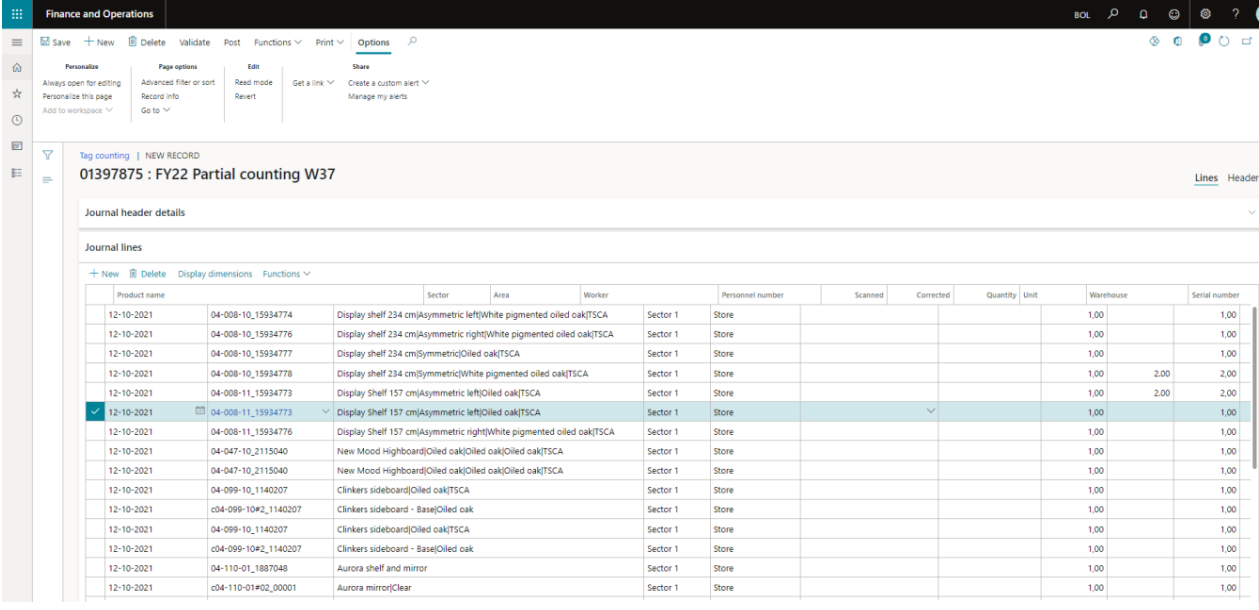
Task: Open the date picker calendar icon in selected row
Action: pos(199,412)
